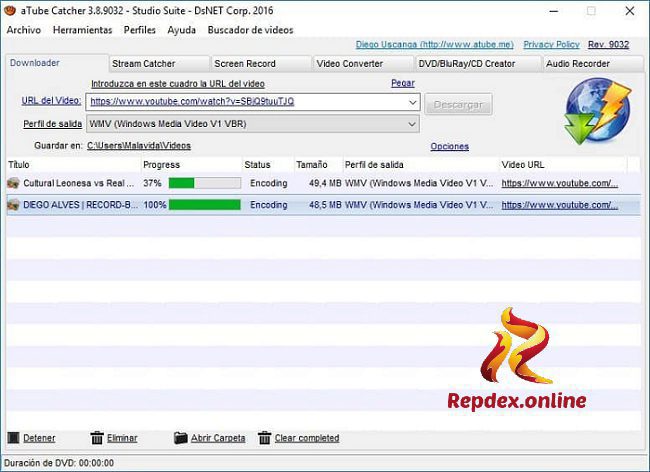
Task: Click the film icon of DIEGO ALVES row
Action: 13,204
